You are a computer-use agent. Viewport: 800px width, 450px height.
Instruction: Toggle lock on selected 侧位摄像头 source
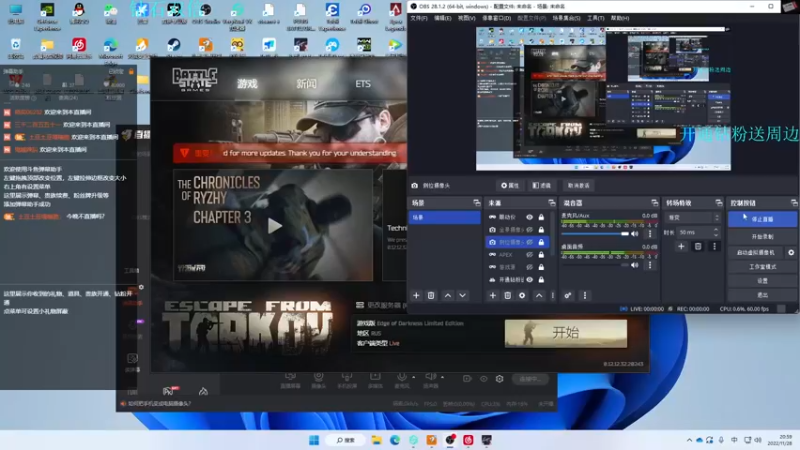pyautogui.click(x=541, y=242)
